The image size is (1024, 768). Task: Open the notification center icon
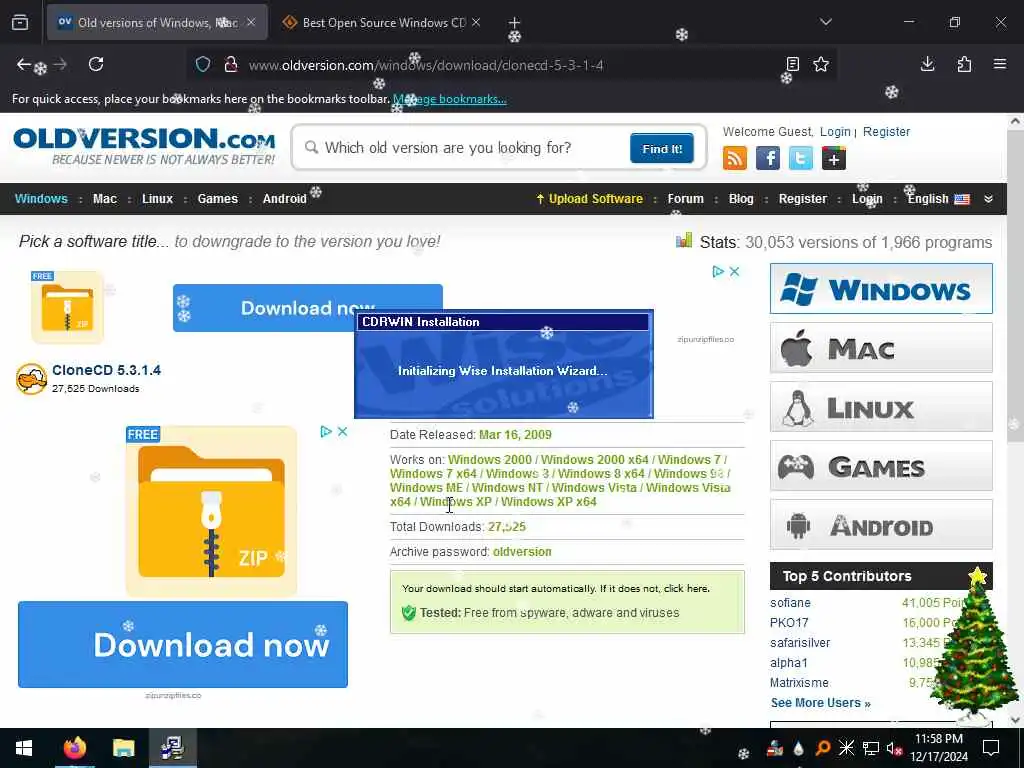(x=991, y=748)
